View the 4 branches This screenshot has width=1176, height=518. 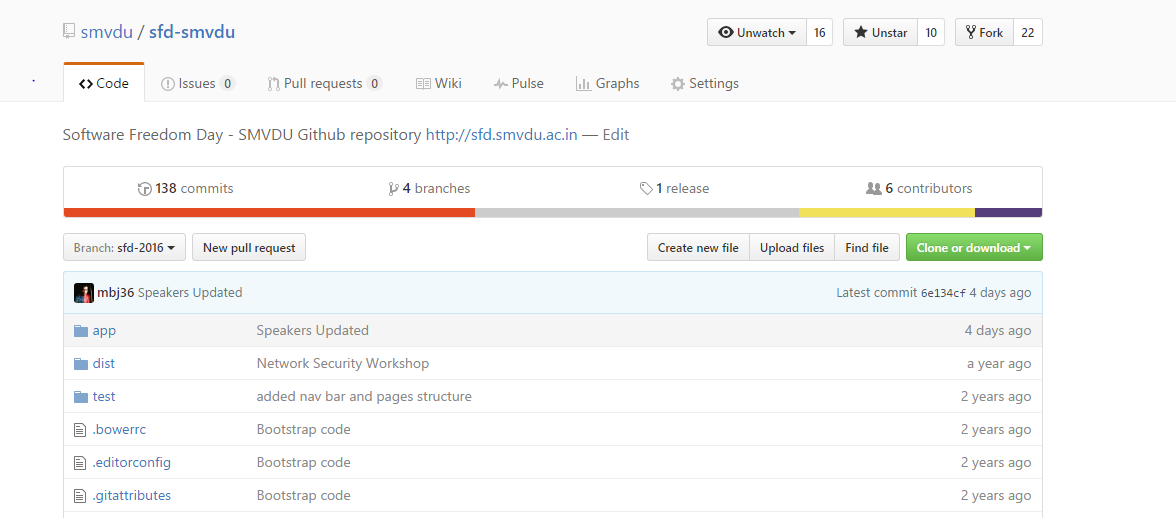pyautogui.click(x=429, y=189)
